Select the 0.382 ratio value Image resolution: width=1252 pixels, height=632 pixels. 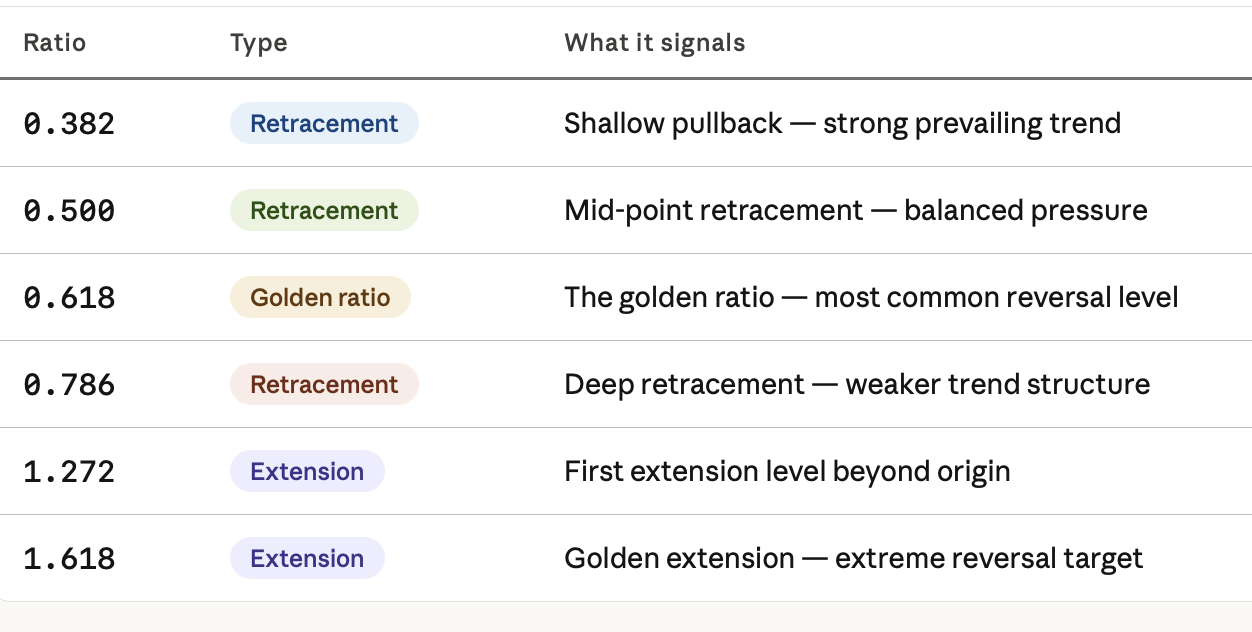69,124
